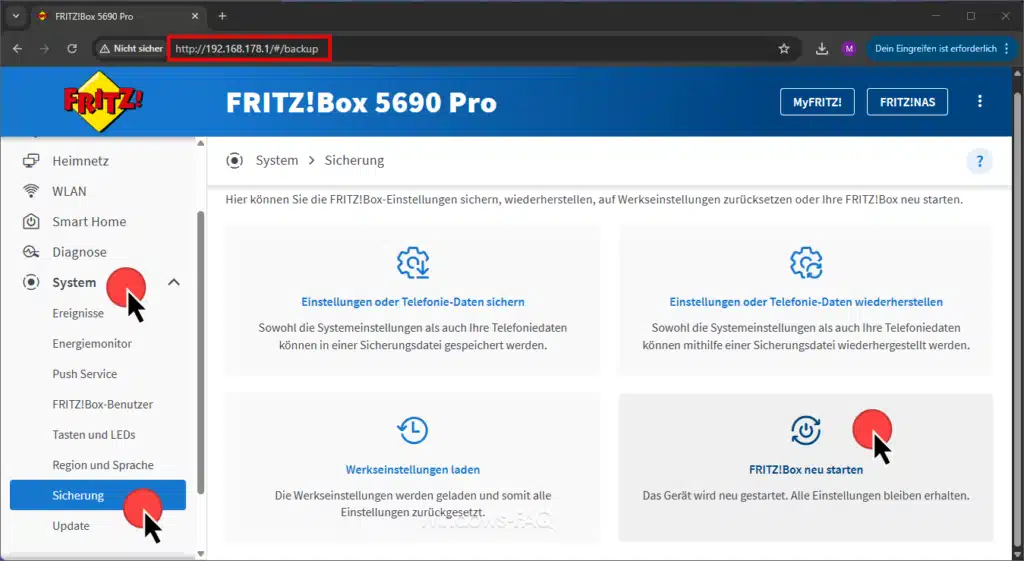Open the Heimnetz menu icon
The width and height of the screenshot is (1024, 561).
point(31,161)
